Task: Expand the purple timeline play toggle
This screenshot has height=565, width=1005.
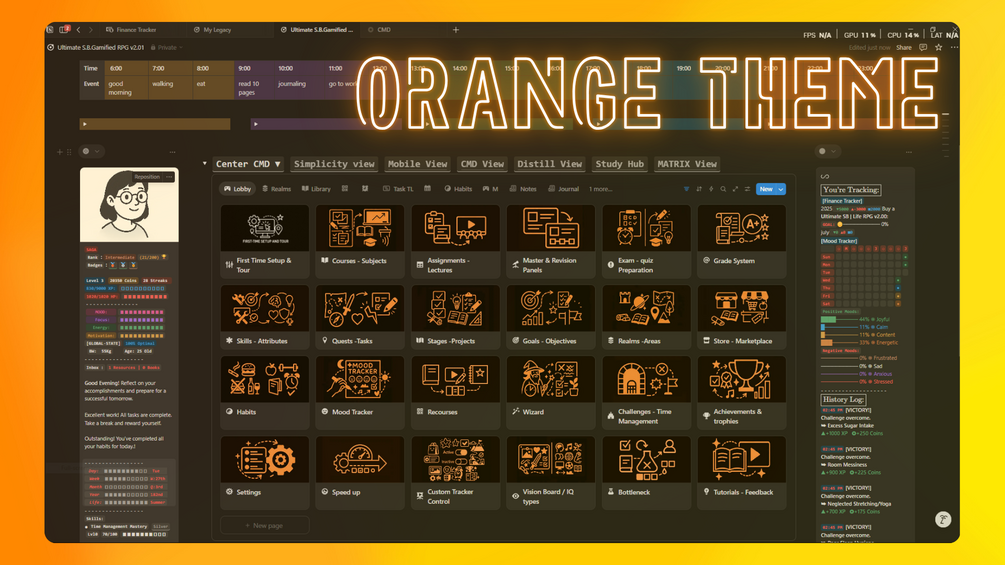Action: (256, 124)
